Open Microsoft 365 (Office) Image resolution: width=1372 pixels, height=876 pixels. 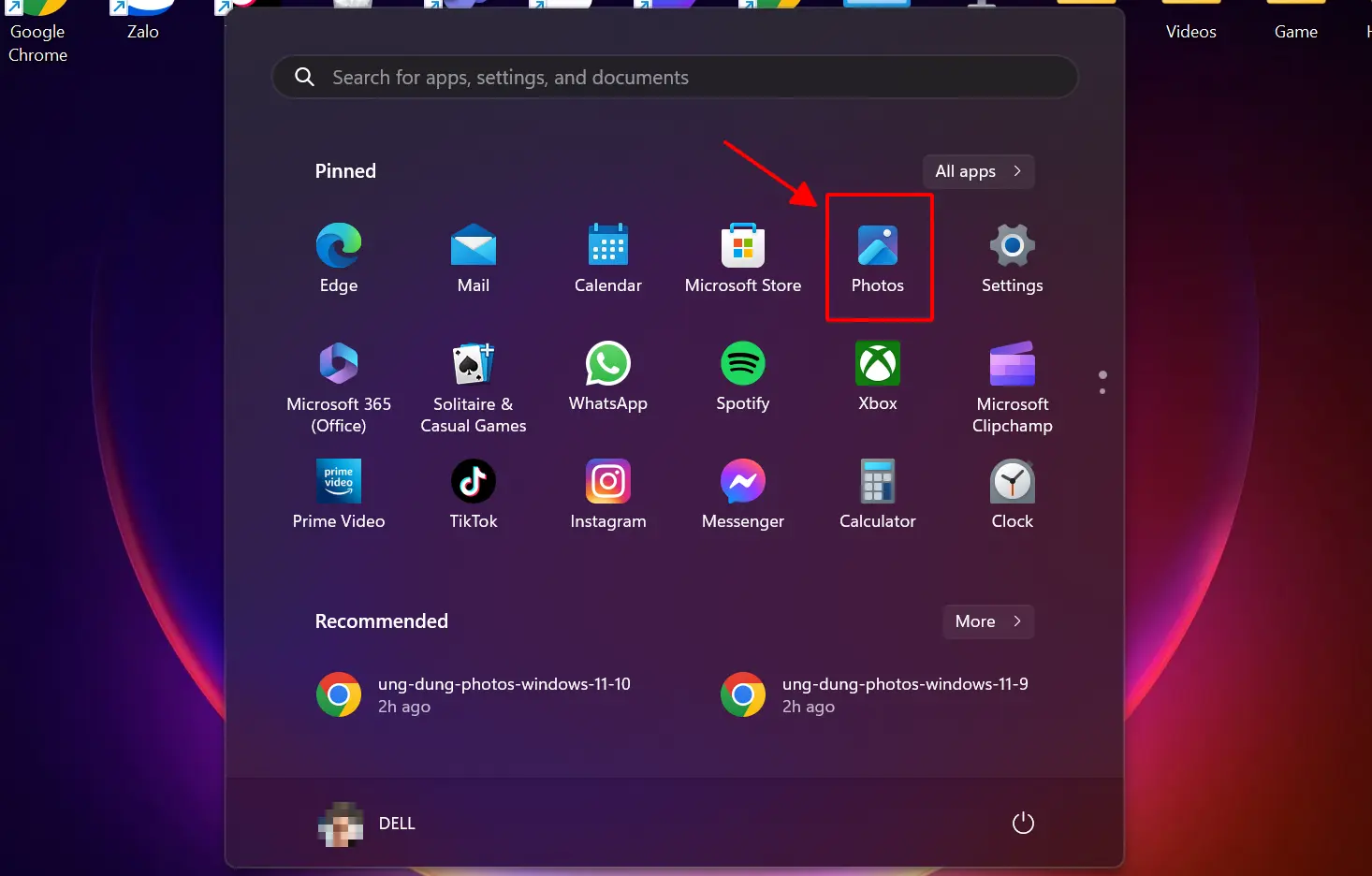[x=339, y=388]
